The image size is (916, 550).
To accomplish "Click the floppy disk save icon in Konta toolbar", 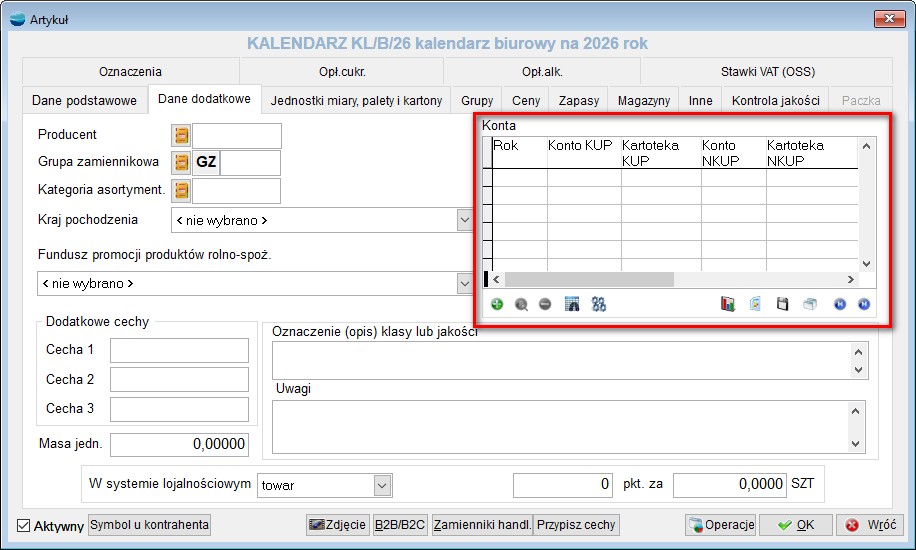I will (783, 304).
